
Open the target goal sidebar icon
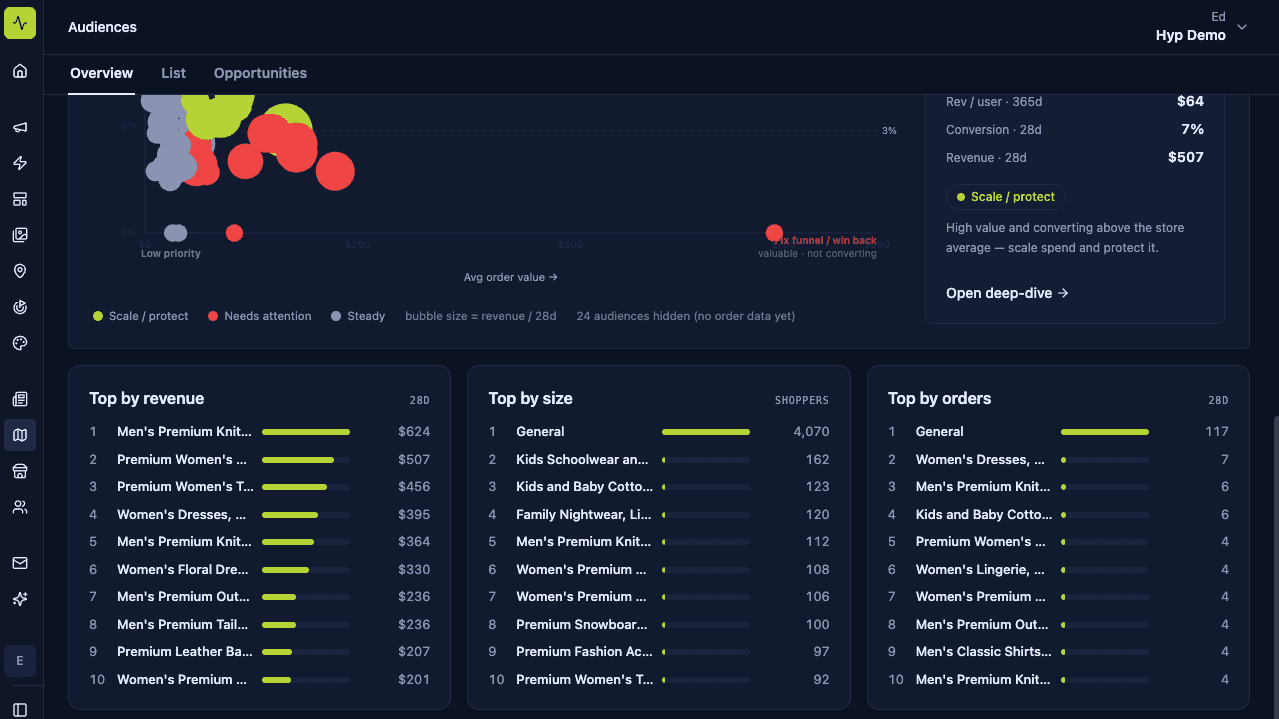20,307
